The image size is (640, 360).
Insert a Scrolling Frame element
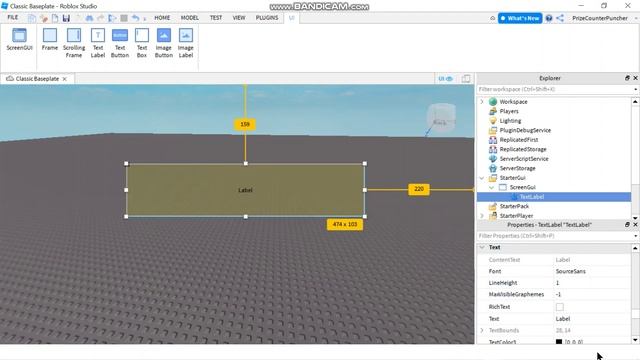(x=74, y=43)
